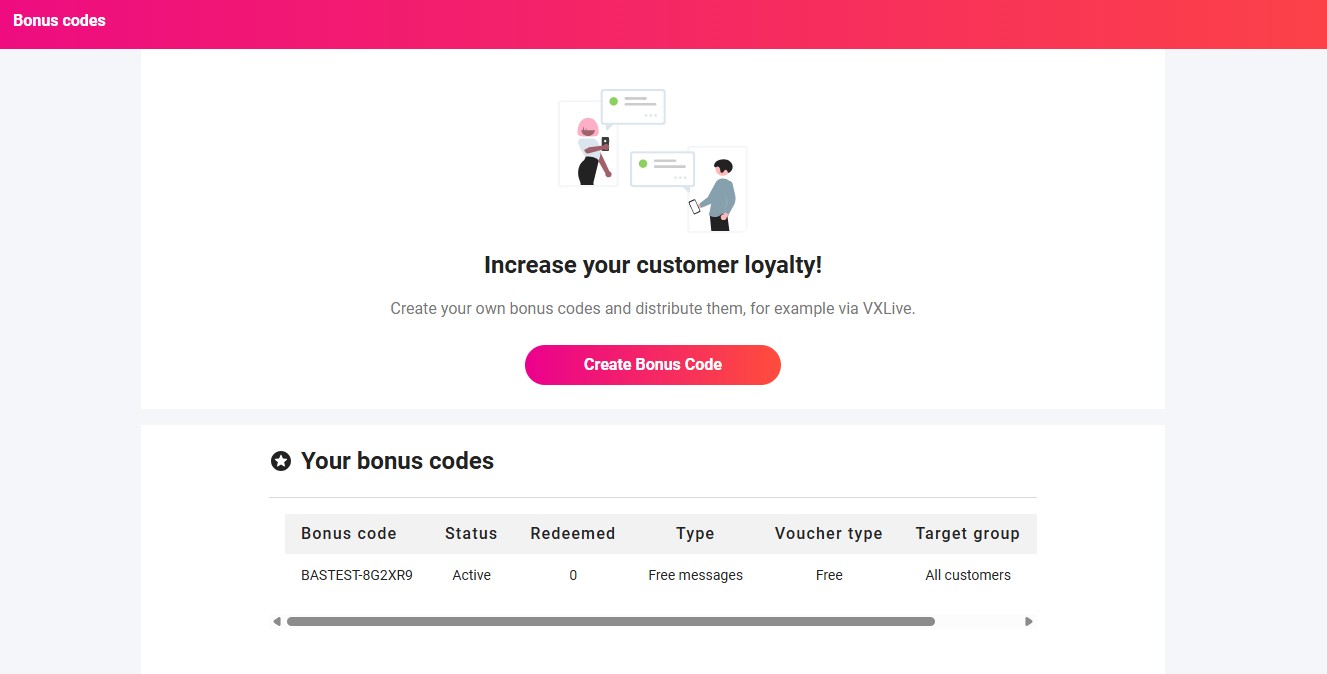
Task: Click the right arrow of the table scrollbar
Action: point(1029,622)
